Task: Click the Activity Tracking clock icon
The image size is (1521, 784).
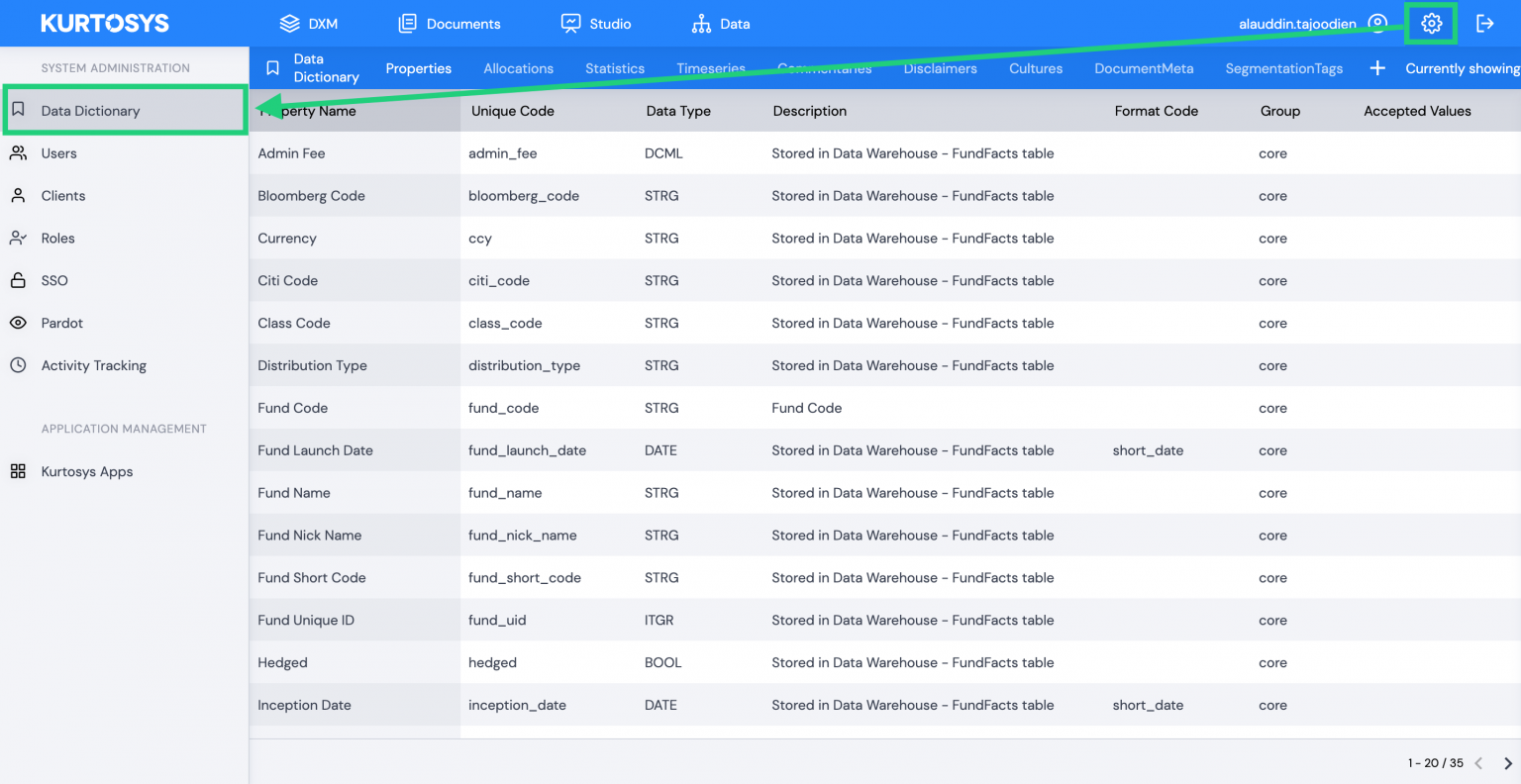Action: coord(18,365)
